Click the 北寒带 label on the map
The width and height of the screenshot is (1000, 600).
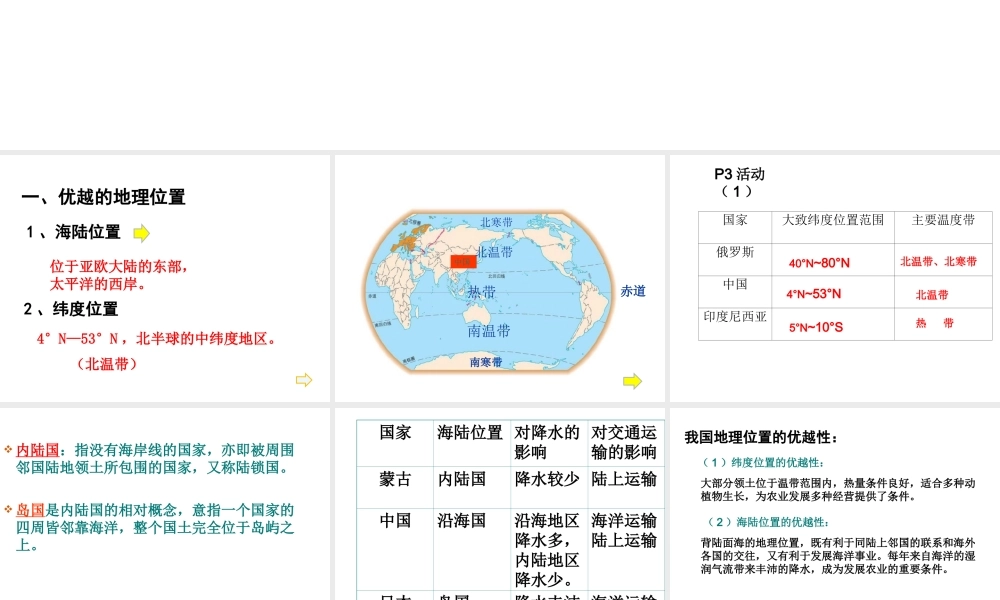point(496,223)
